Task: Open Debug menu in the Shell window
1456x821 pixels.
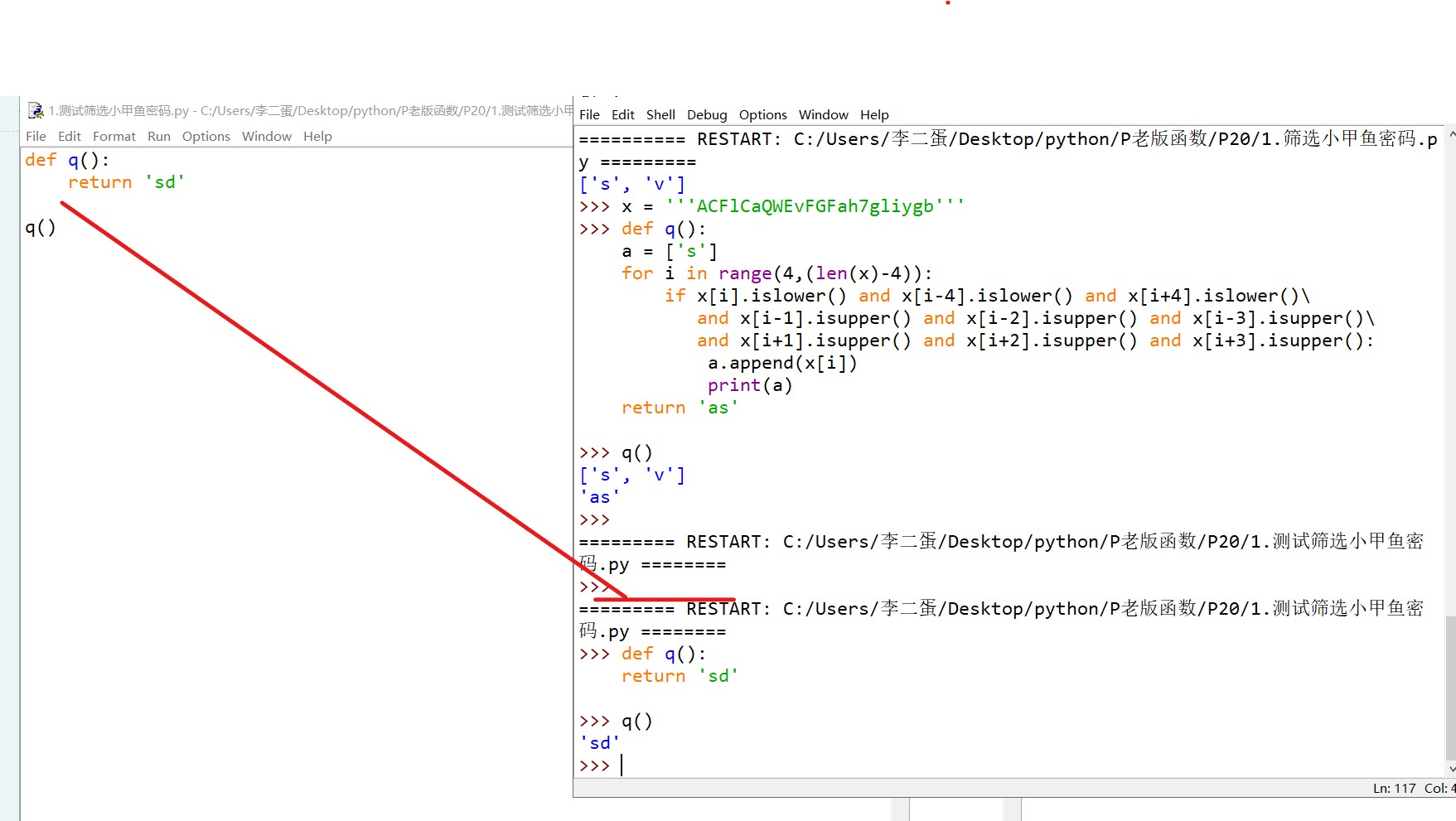Action: tap(707, 114)
